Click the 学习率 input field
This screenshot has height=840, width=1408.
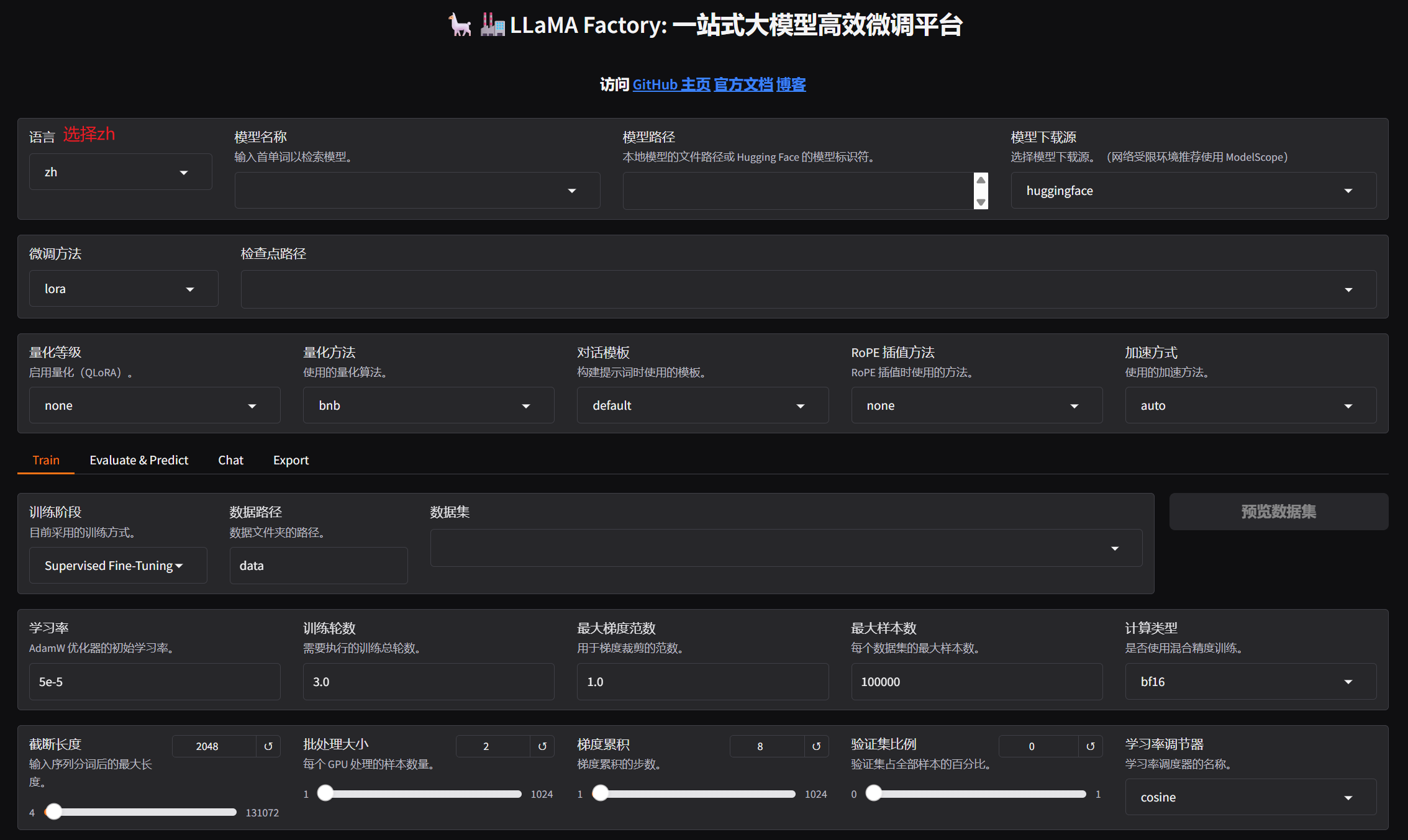pyautogui.click(x=155, y=682)
